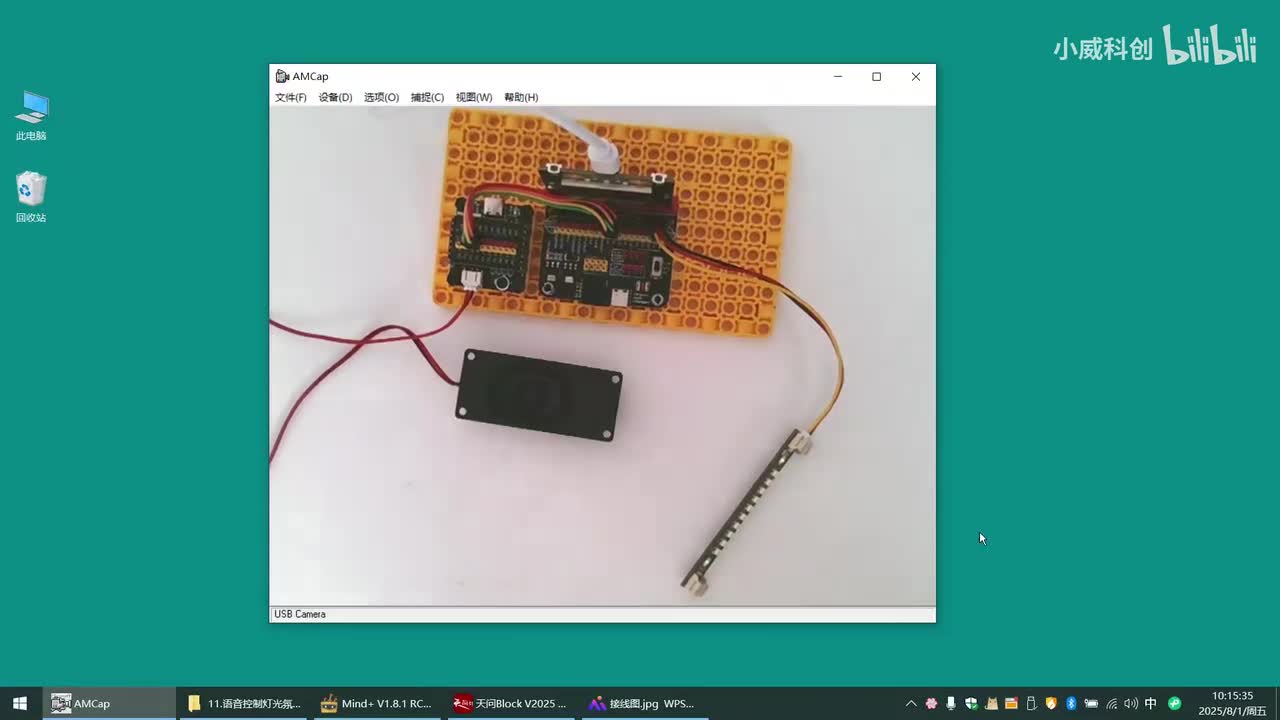Open the 选项(O) menu in AMCap
This screenshot has height=720, width=1280.
coord(381,97)
